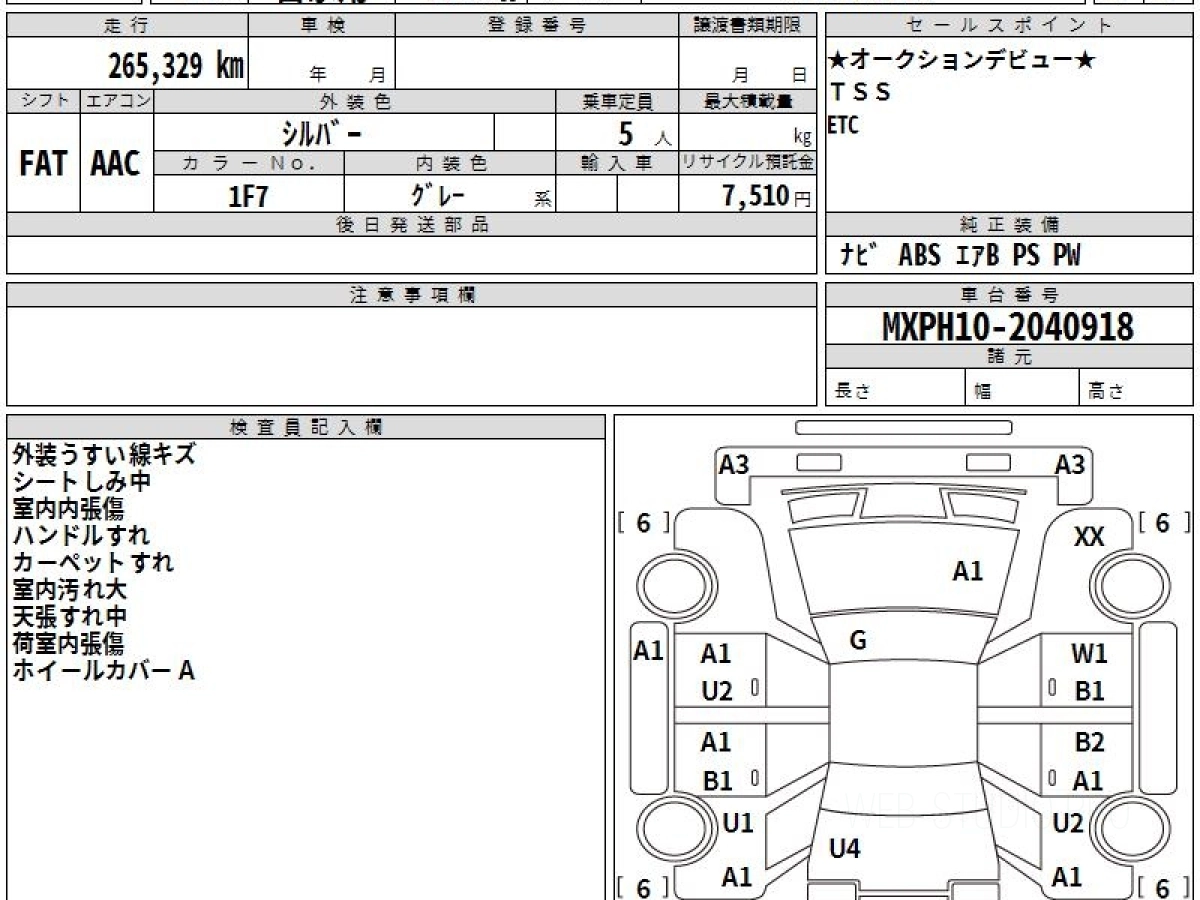Click the 高さ dimension label
1200x900 pixels.
(x=1107, y=392)
